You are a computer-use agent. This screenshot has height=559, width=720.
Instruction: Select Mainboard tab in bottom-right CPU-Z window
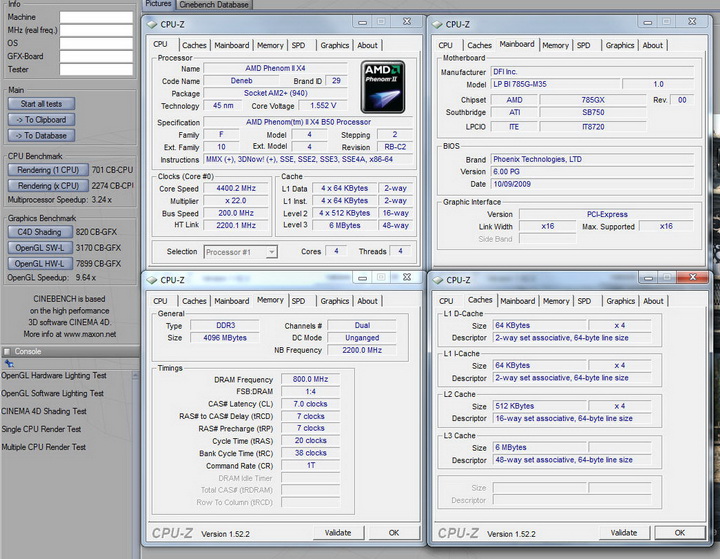tap(518, 301)
